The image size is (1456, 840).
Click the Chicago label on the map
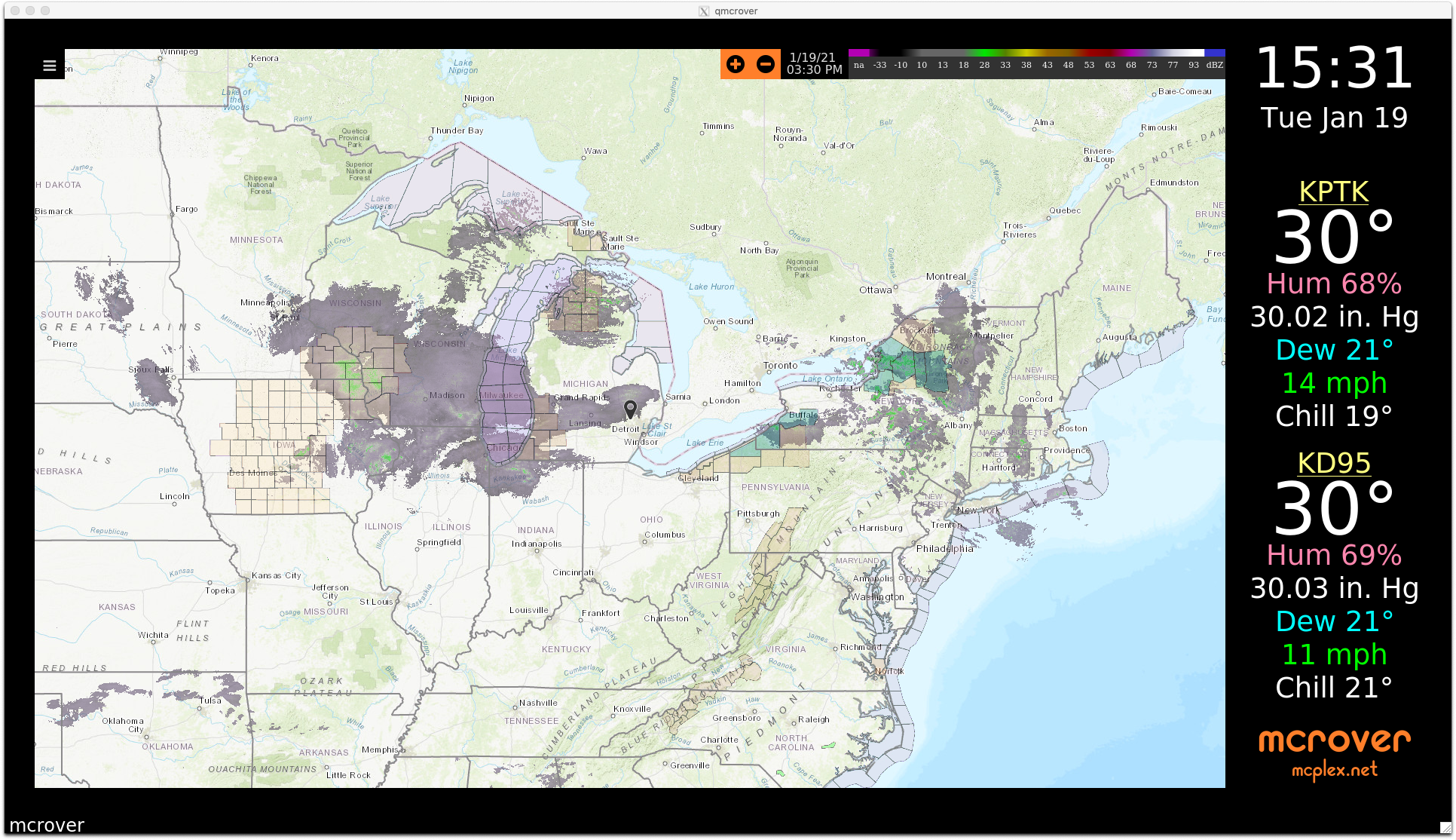click(x=502, y=447)
